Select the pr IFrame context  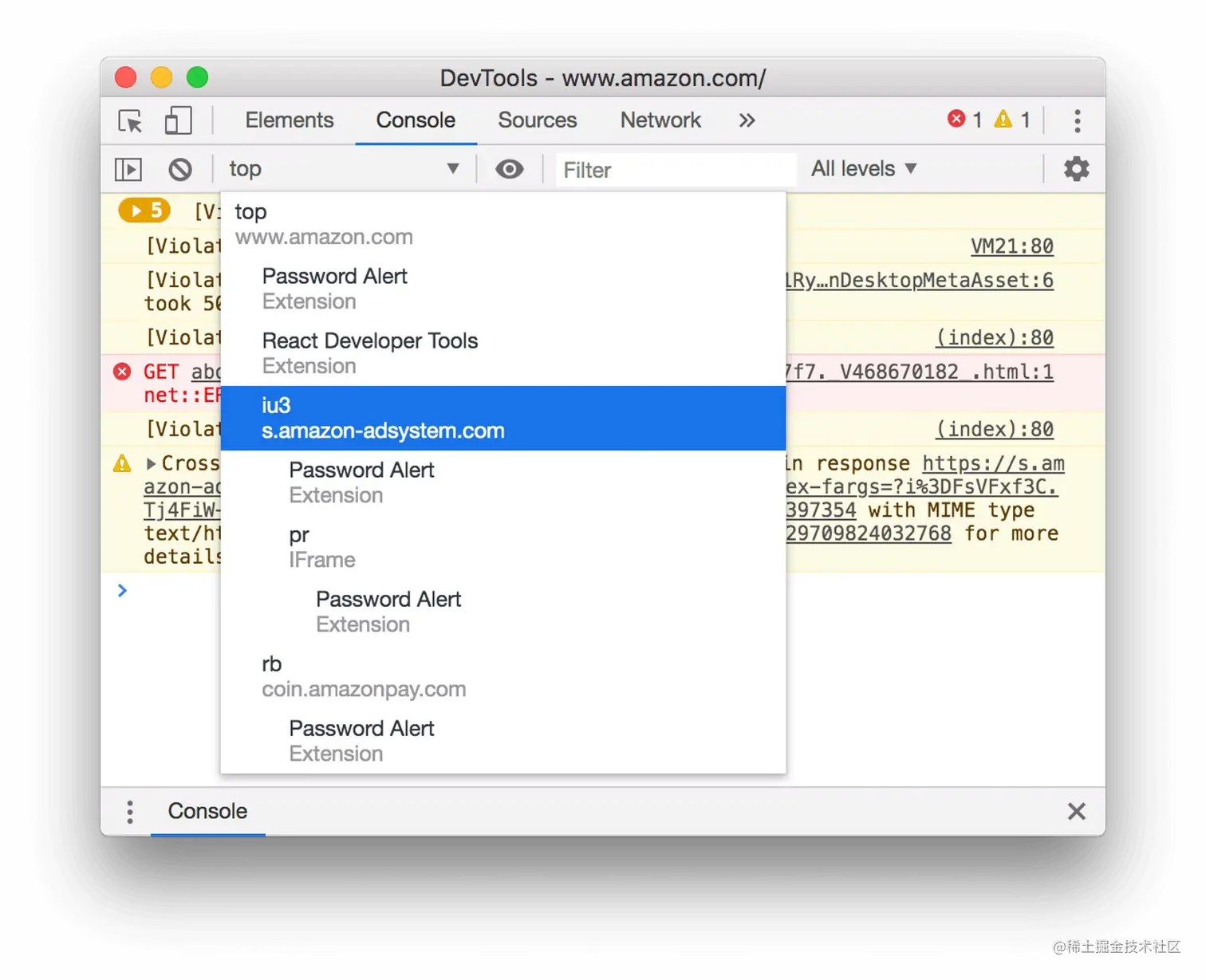tap(503, 547)
